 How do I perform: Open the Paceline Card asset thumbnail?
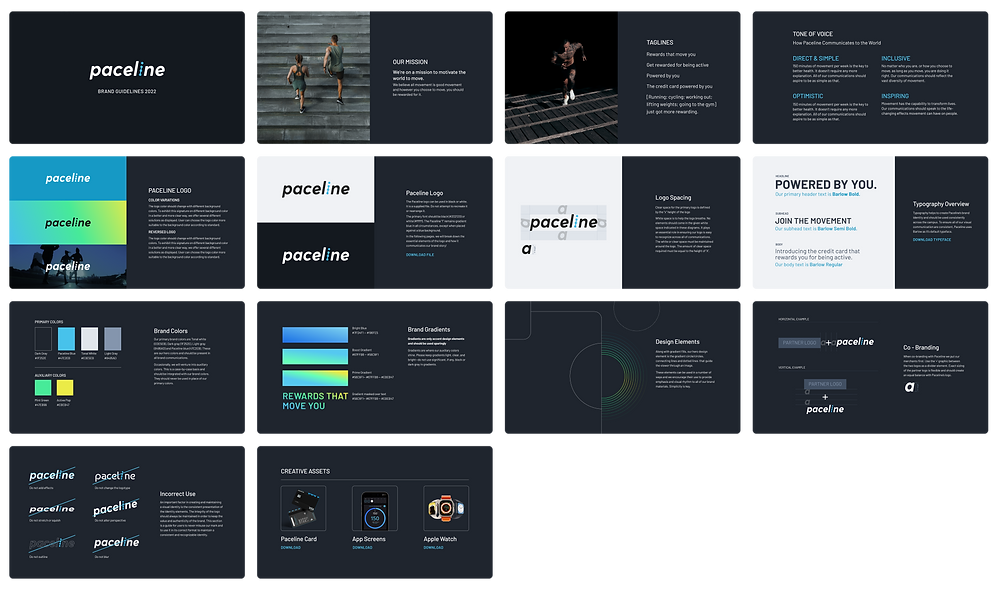coord(303,508)
